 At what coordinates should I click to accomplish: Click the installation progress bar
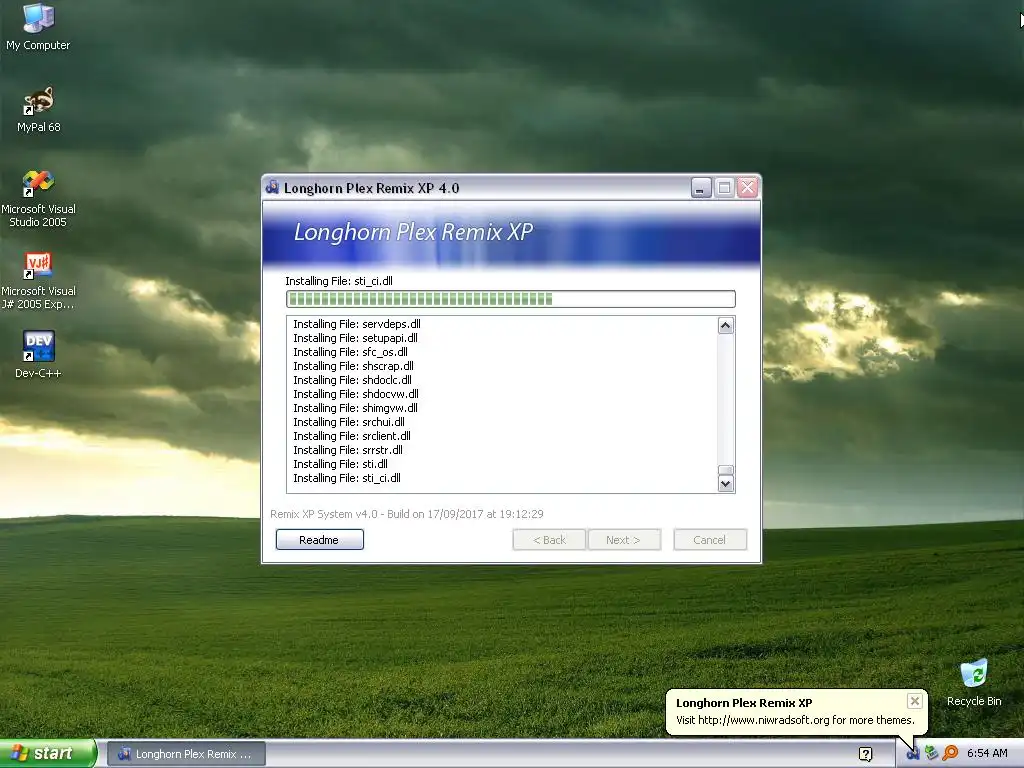pyautogui.click(x=511, y=299)
